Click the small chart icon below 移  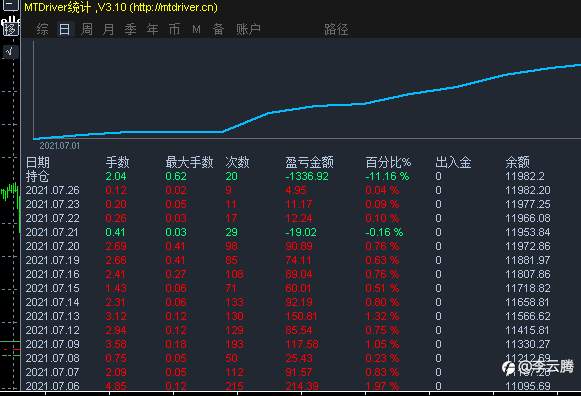click(10, 51)
